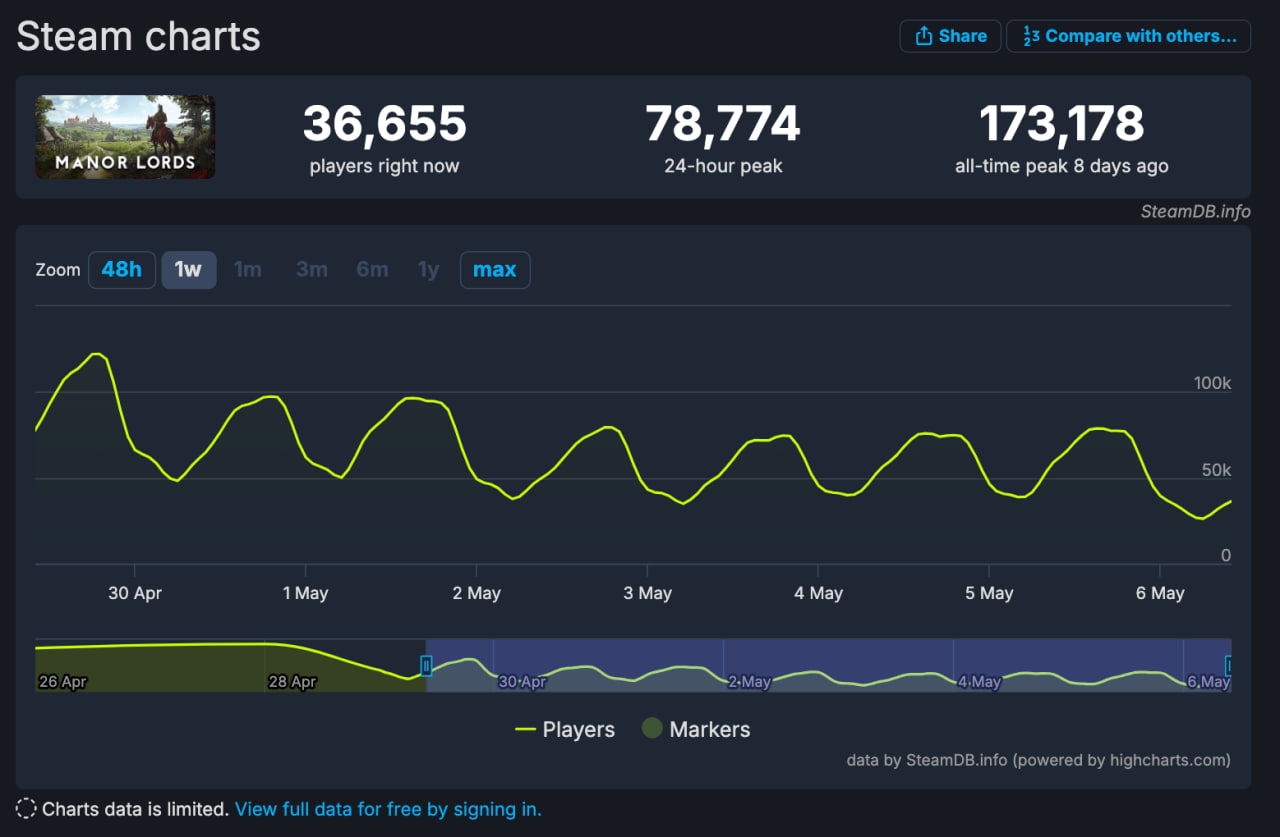The width and height of the screenshot is (1280, 837).
Task: Click the '50k' y-axis label
Action: tap(1217, 470)
